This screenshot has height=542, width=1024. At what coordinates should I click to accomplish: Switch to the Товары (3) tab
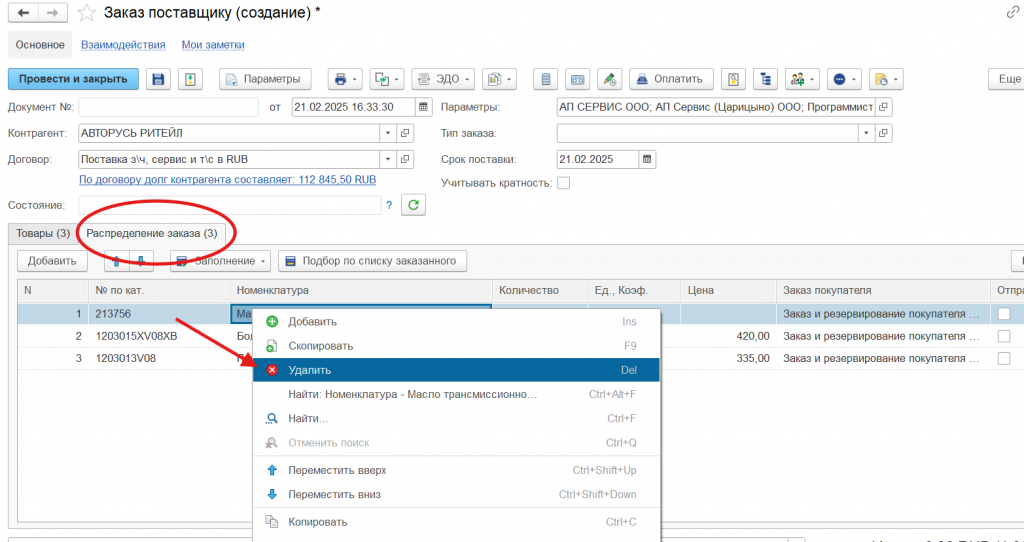click(x=43, y=234)
